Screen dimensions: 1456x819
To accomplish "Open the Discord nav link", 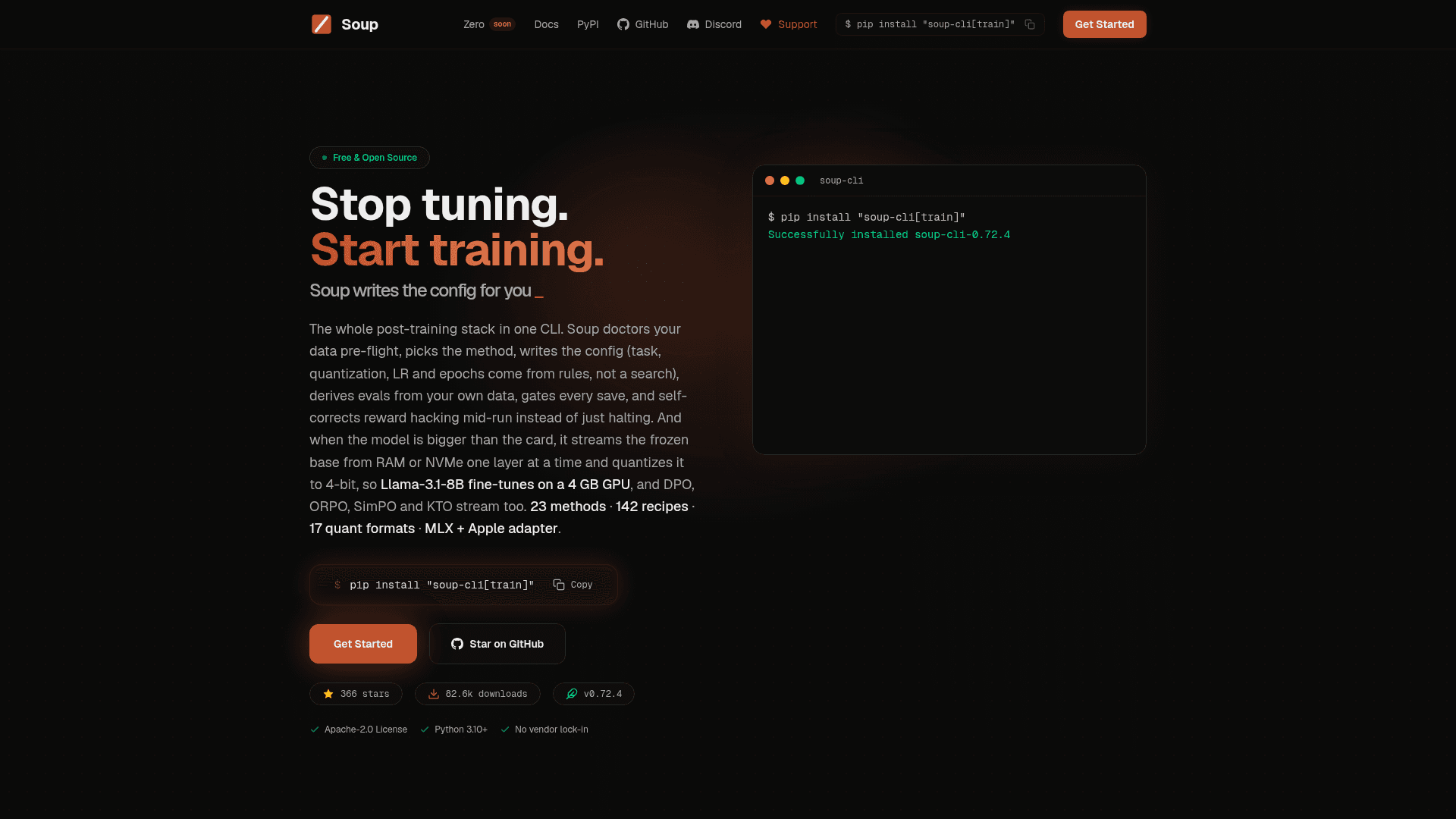I will coord(714,24).
